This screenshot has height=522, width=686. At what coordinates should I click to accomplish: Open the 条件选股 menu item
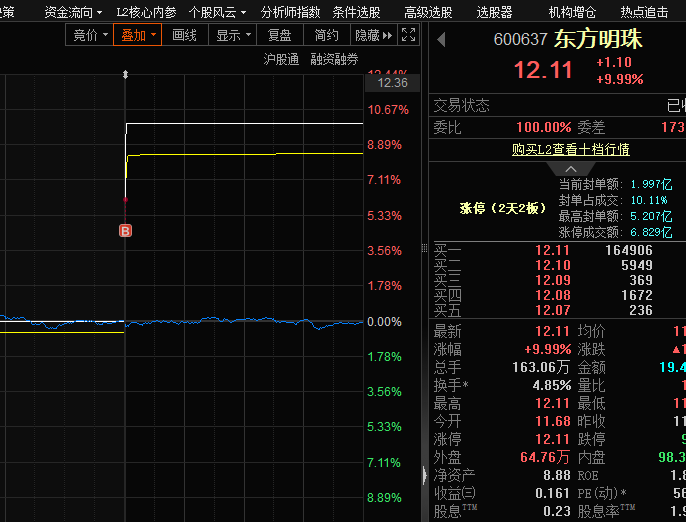click(x=356, y=12)
